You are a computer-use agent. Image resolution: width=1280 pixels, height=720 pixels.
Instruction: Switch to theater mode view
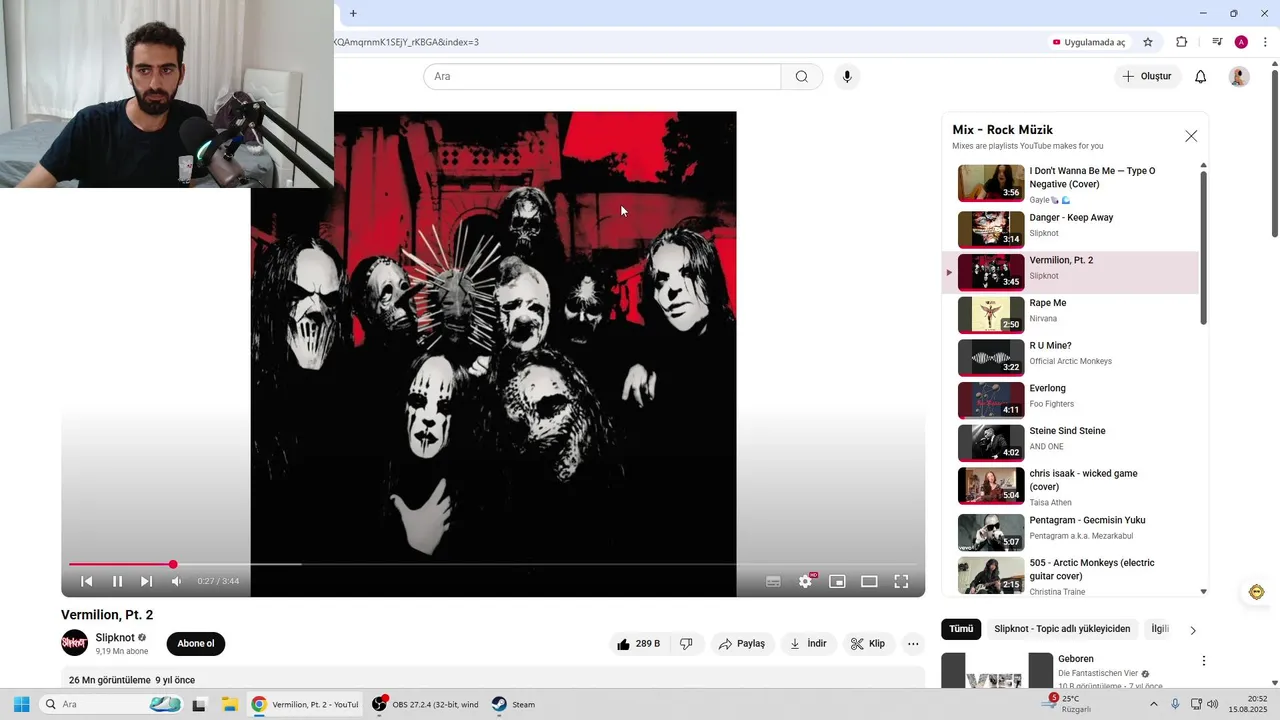click(x=869, y=581)
